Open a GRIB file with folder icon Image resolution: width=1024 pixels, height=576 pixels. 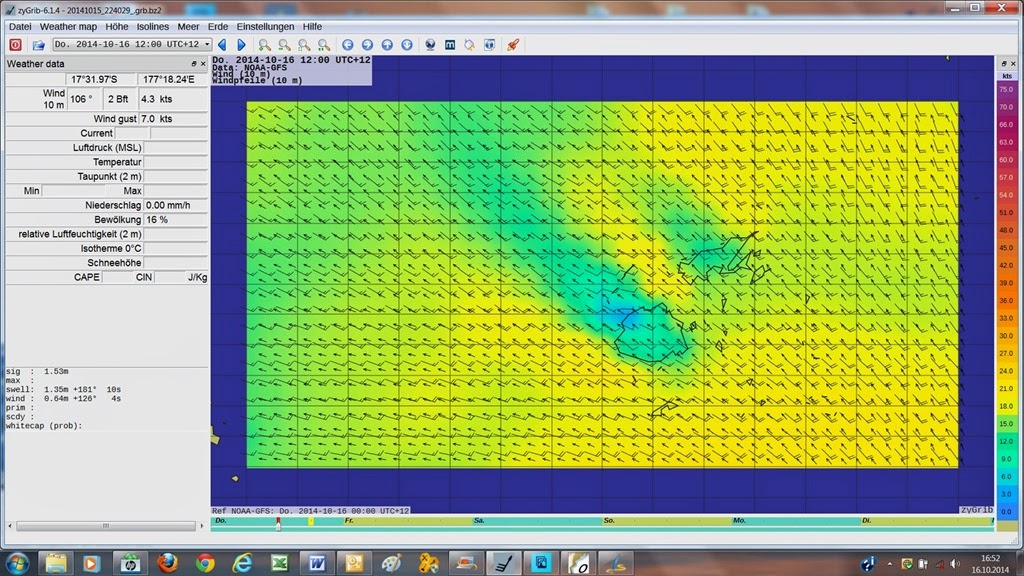(x=39, y=44)
